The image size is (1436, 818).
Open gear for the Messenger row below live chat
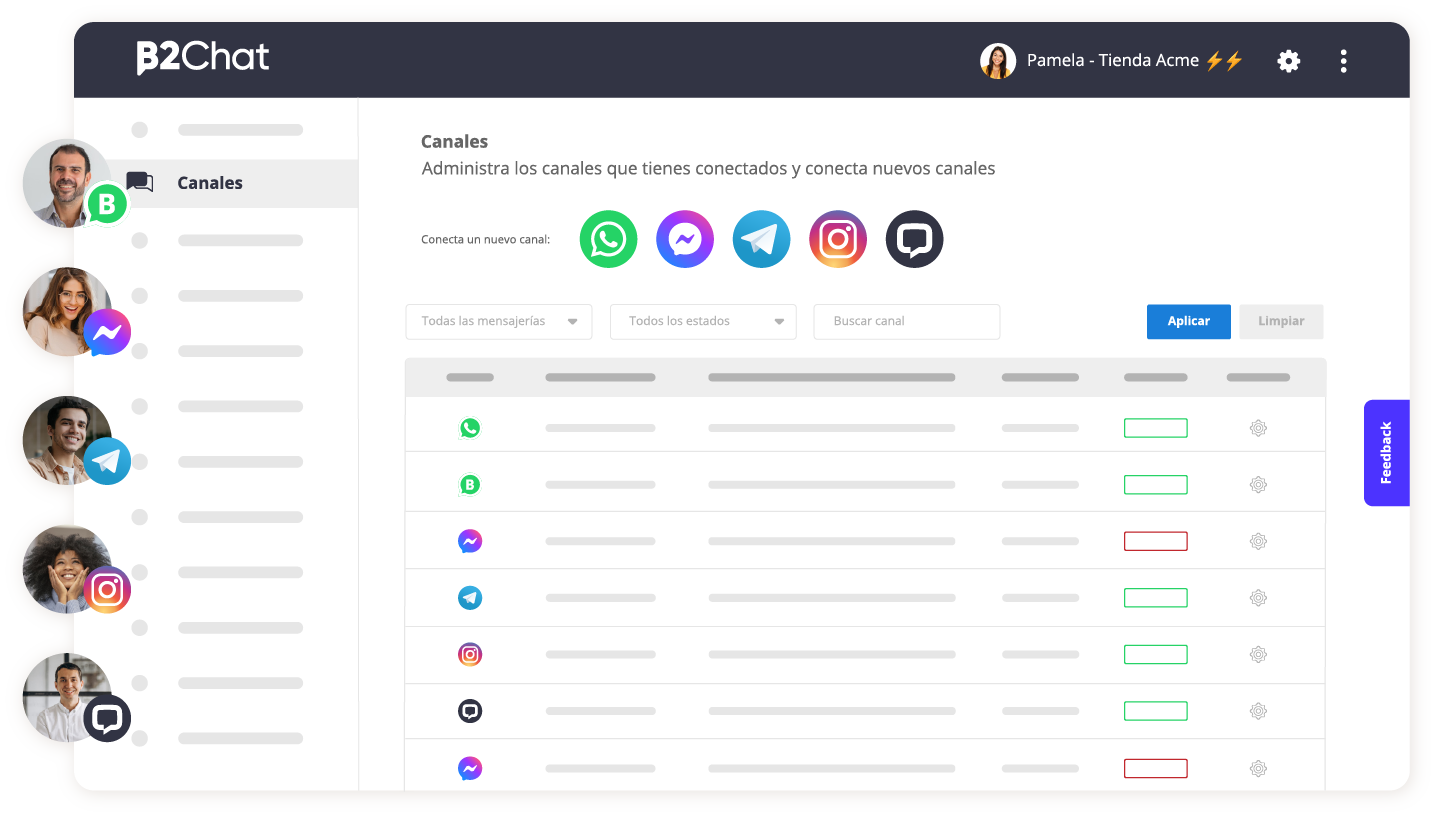[1258, 768]
